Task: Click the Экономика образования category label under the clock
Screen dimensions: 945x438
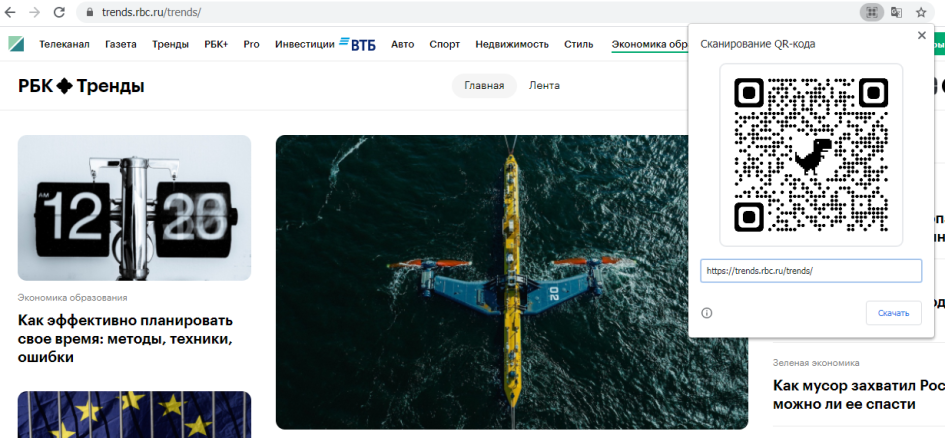Action: [72, 298]
